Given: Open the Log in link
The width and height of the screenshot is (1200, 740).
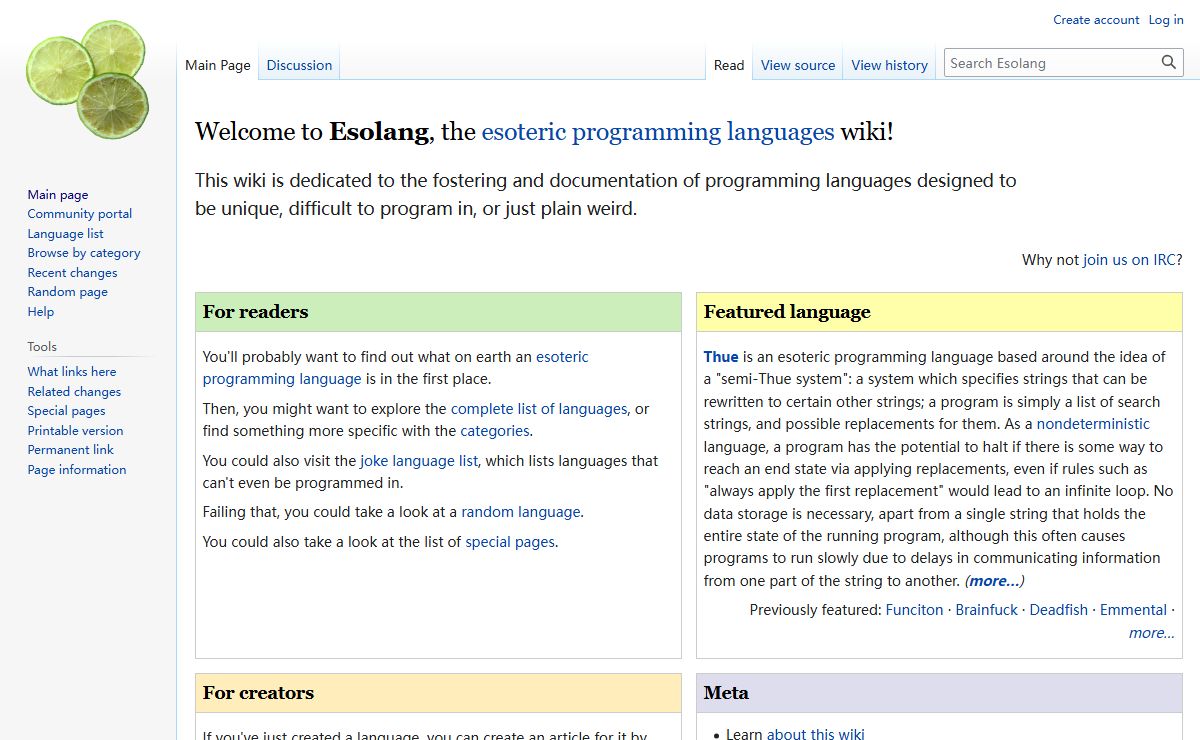Looking at the screenshot, I should pos(1166,20).
